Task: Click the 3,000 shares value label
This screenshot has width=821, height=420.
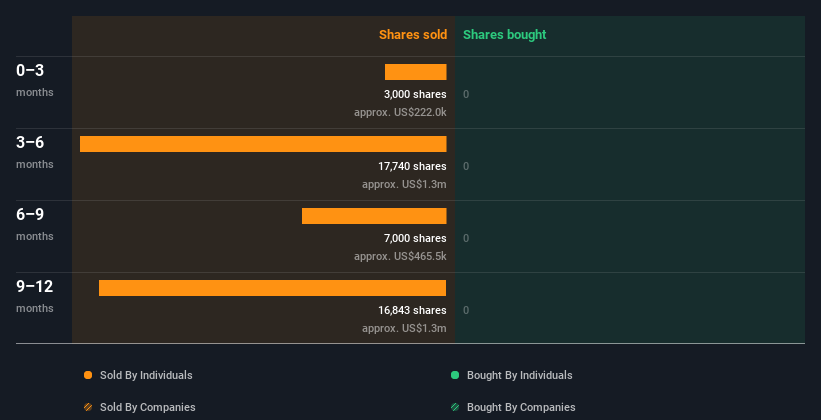Action: tap(415, 94)
